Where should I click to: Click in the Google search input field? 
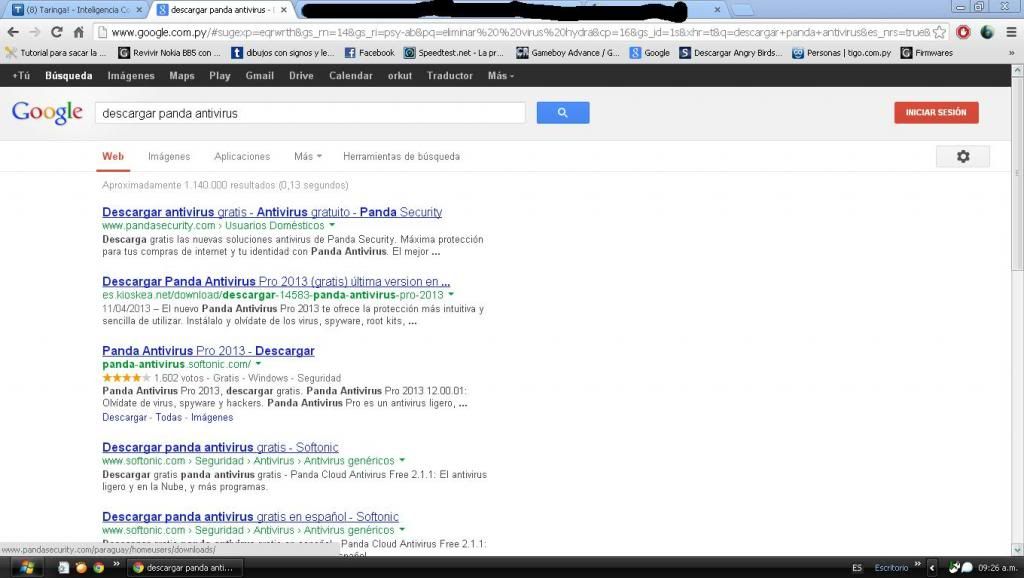point(310,113)
